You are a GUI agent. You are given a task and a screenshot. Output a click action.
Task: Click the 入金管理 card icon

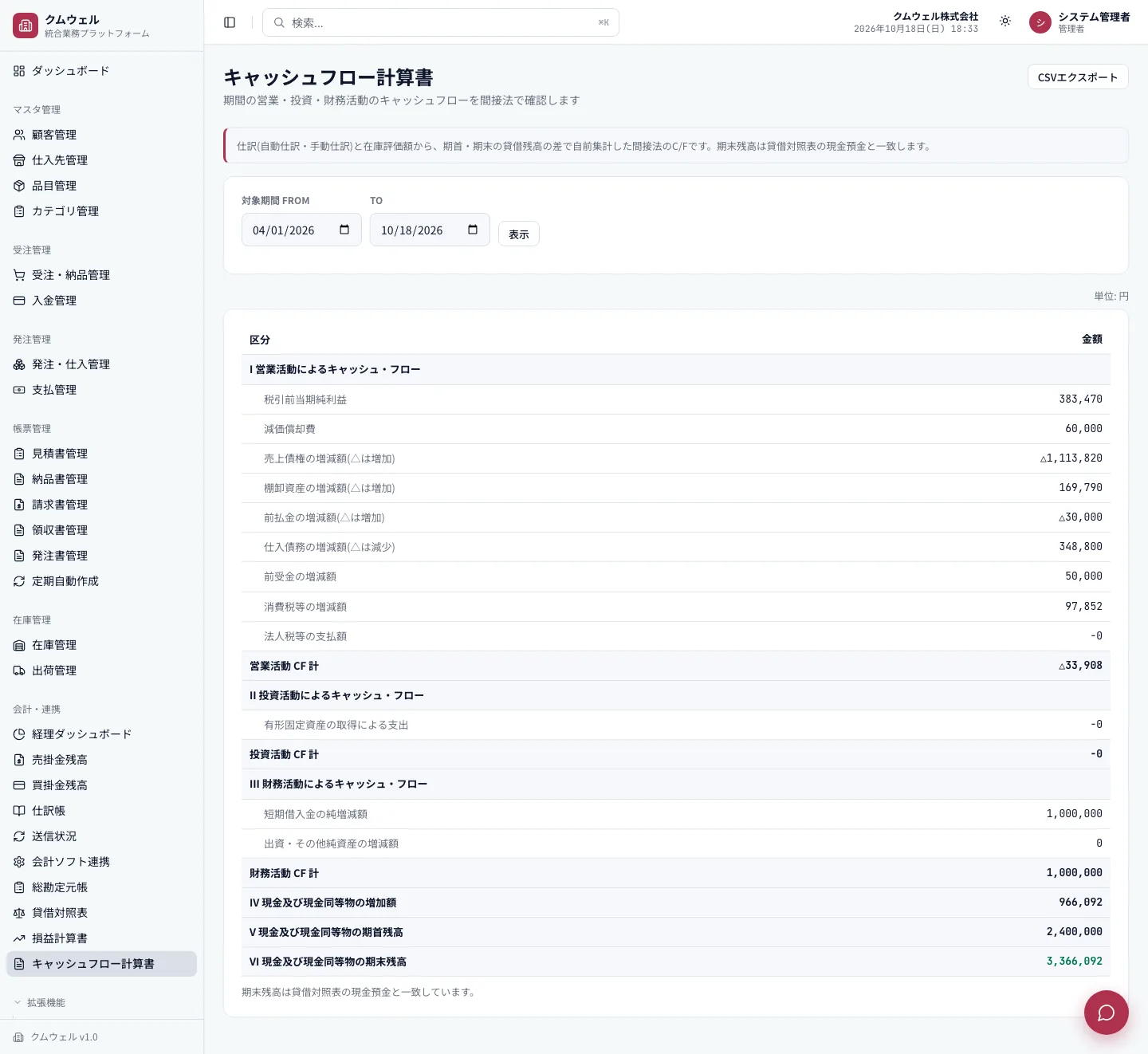19,301
